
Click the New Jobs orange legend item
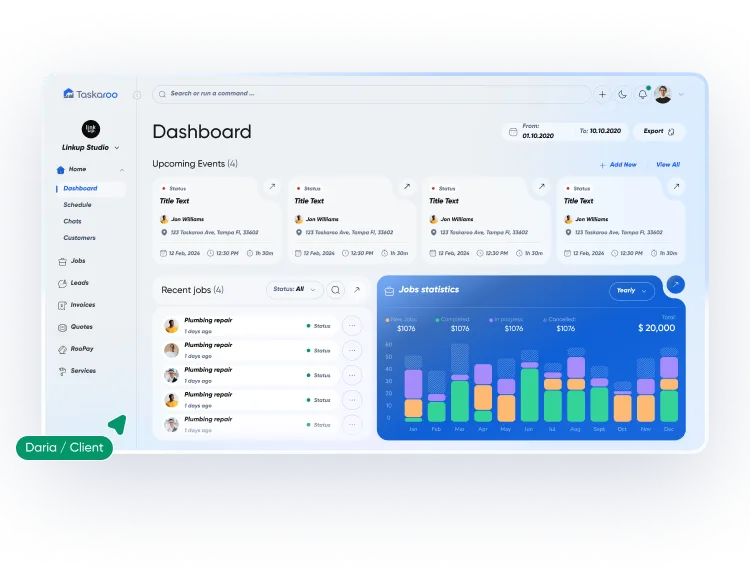(402, 325)
